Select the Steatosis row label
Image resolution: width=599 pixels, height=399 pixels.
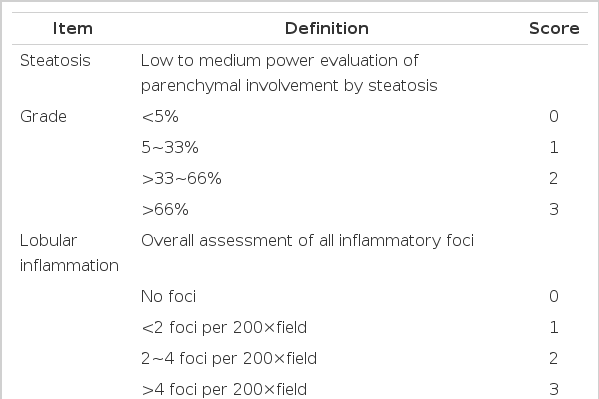[55, 60]
